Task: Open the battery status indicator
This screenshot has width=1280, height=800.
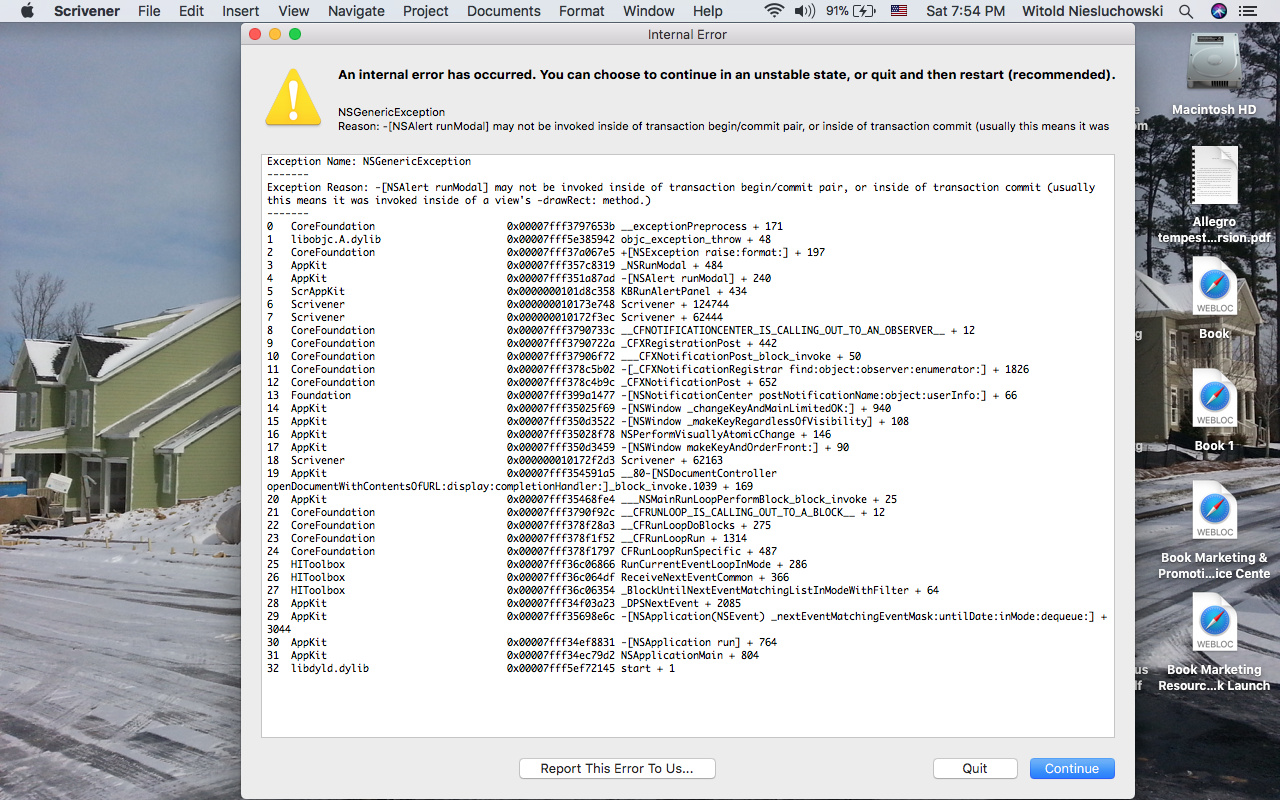Action: click(852, 11)
